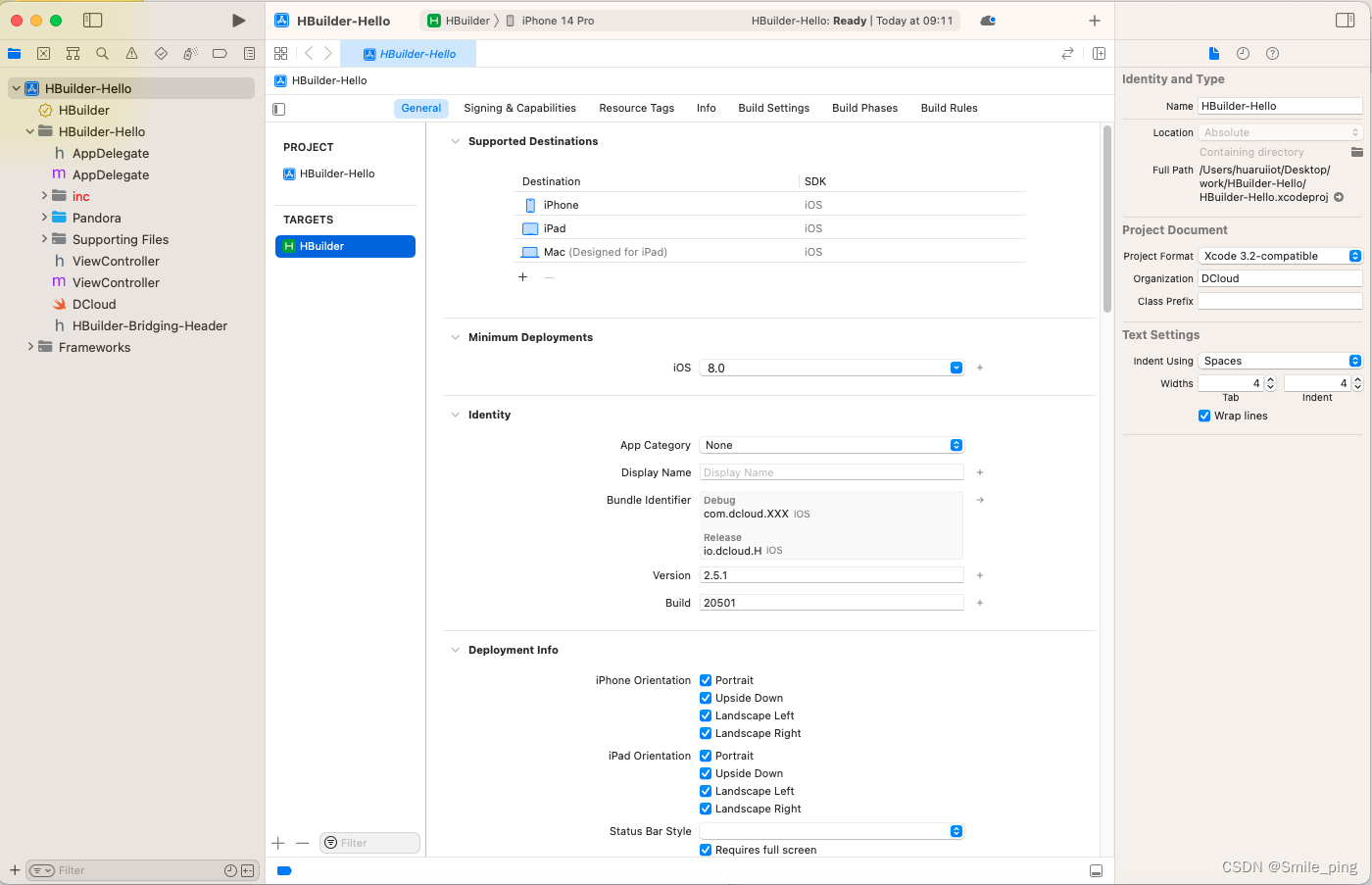The height and width of the screenshot is (885, 1372).
Task: Choose containing directory folder icon
Action: click(x=1356, y=152)
